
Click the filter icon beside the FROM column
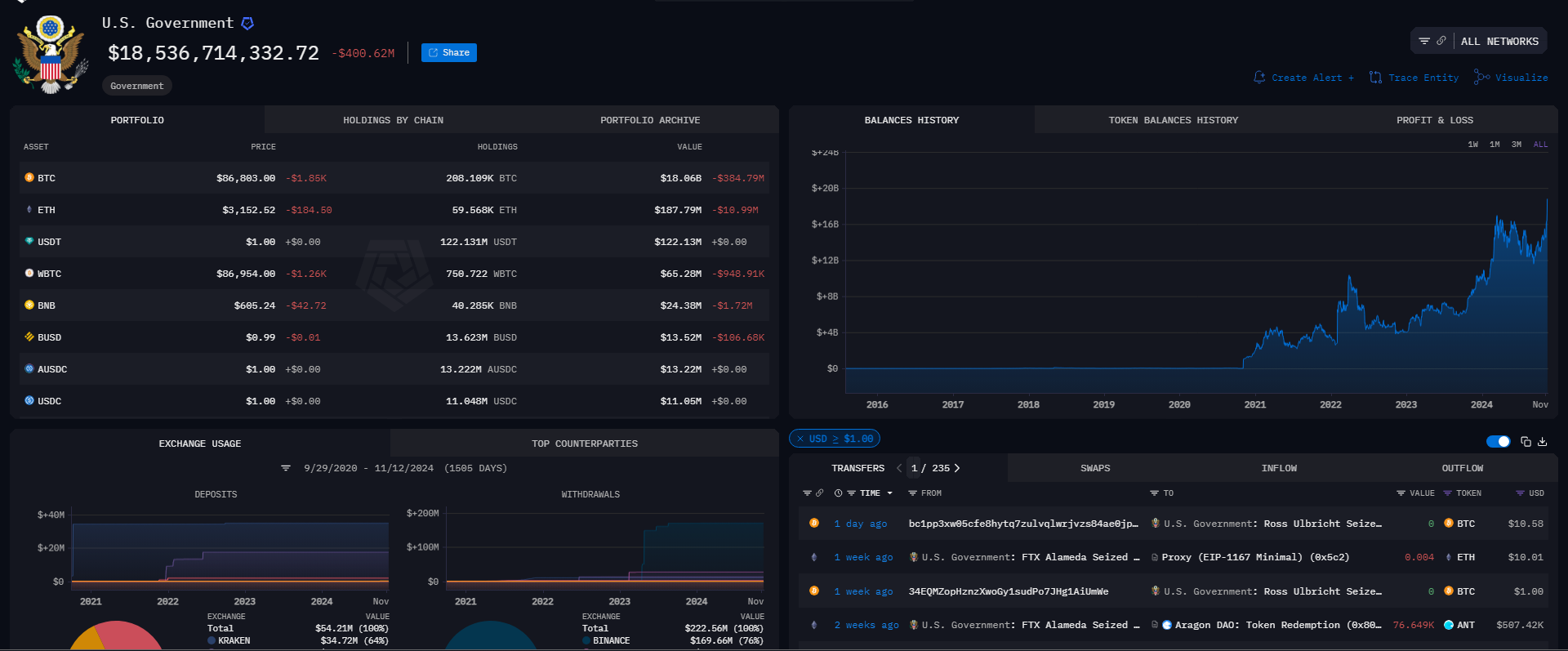coord(912,493)
